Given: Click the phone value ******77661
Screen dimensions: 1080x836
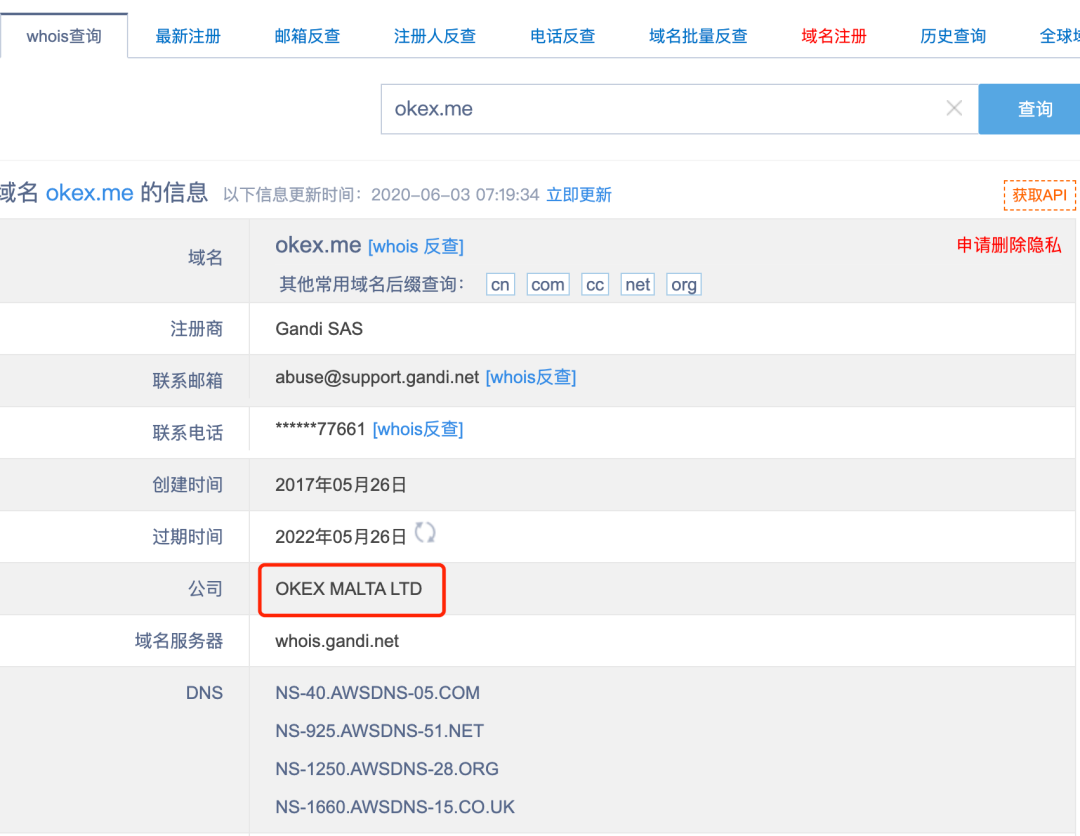Looking at the screenshot, I should (x=320, y=429).
